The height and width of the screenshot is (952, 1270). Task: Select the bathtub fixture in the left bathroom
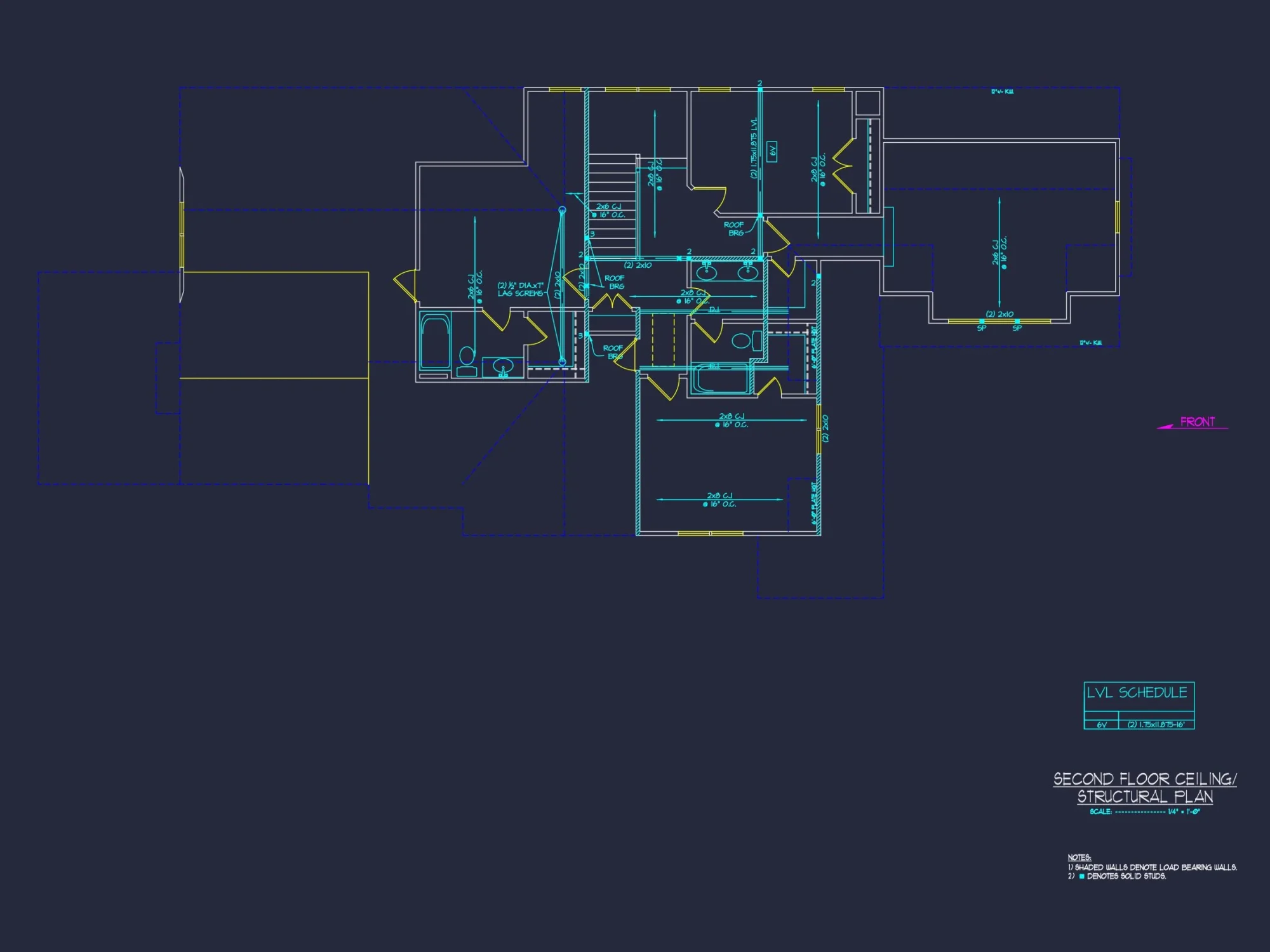pos(436,341)
